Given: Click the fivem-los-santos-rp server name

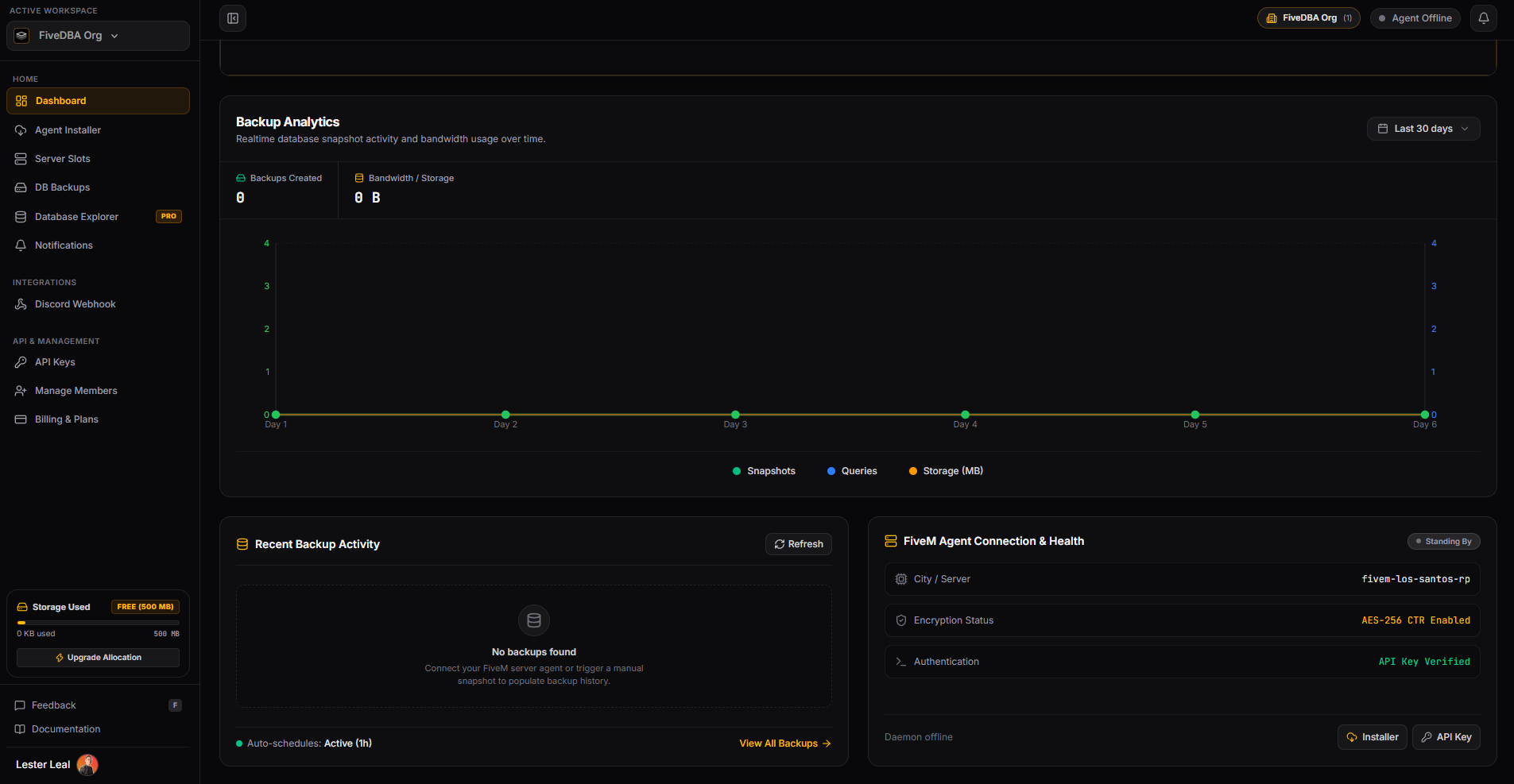Looking at the screenshot, I should coord(1415,579).
